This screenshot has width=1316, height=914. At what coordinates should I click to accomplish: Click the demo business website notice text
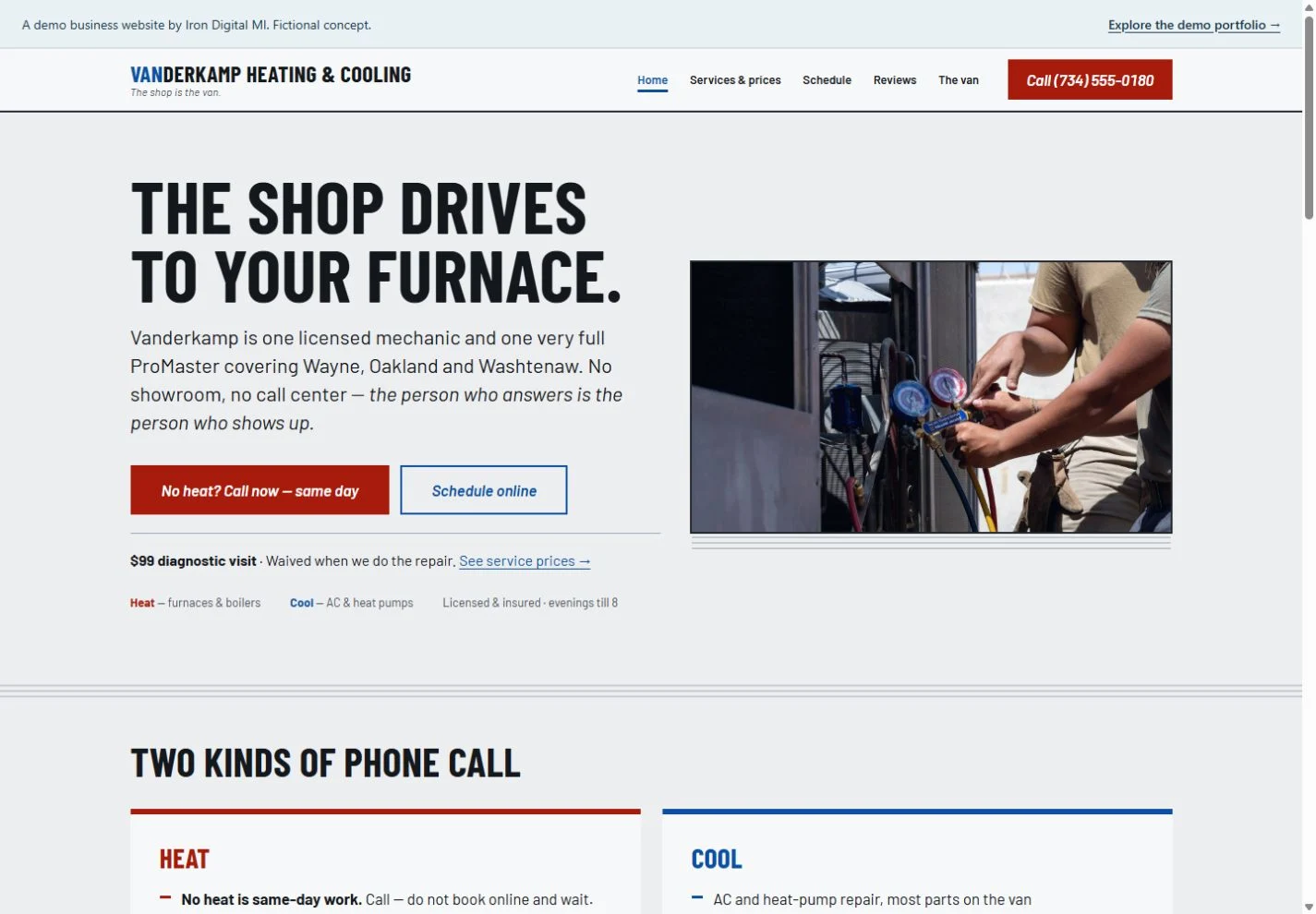tap(197, 25)
